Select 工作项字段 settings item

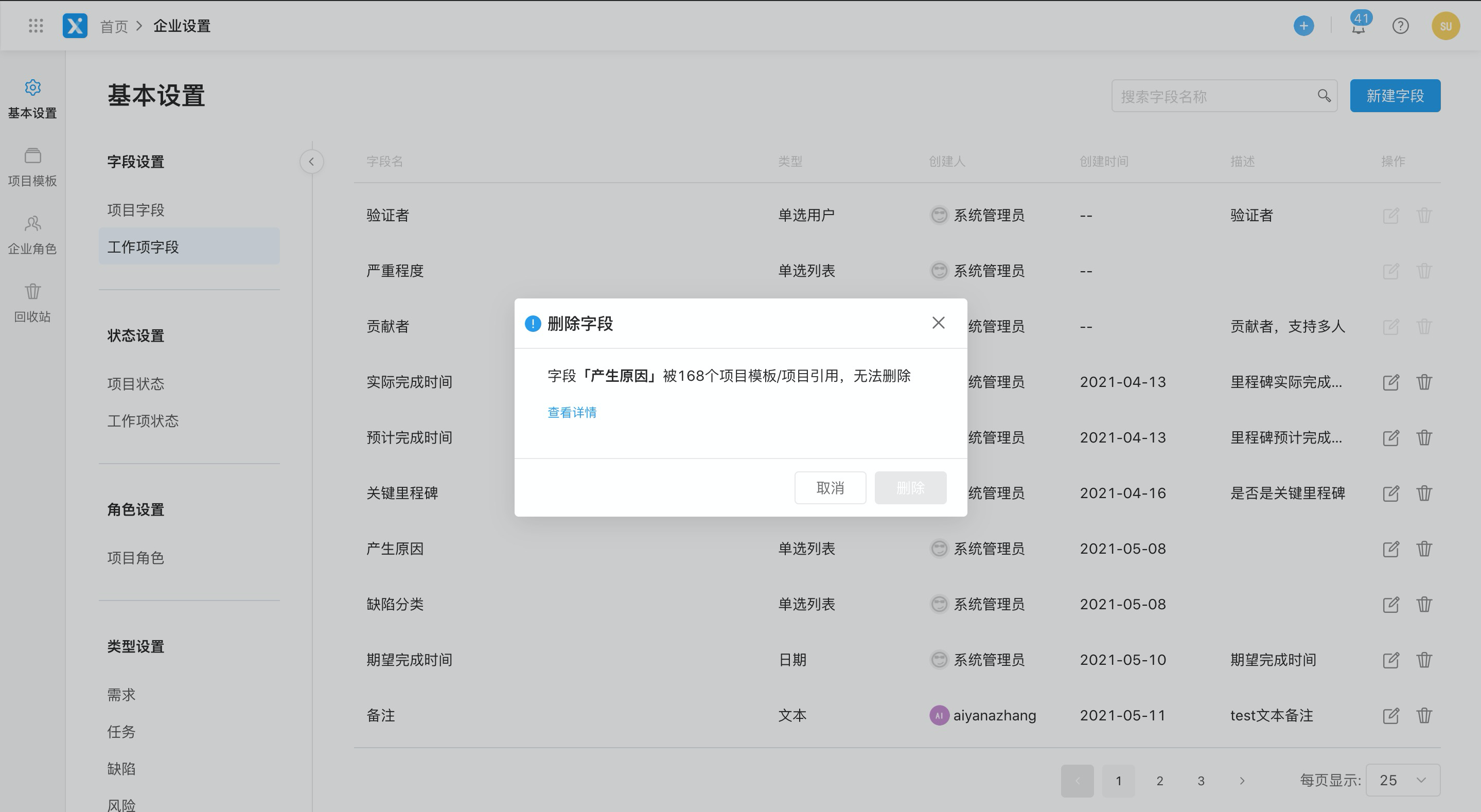click(x=189, y=246)
